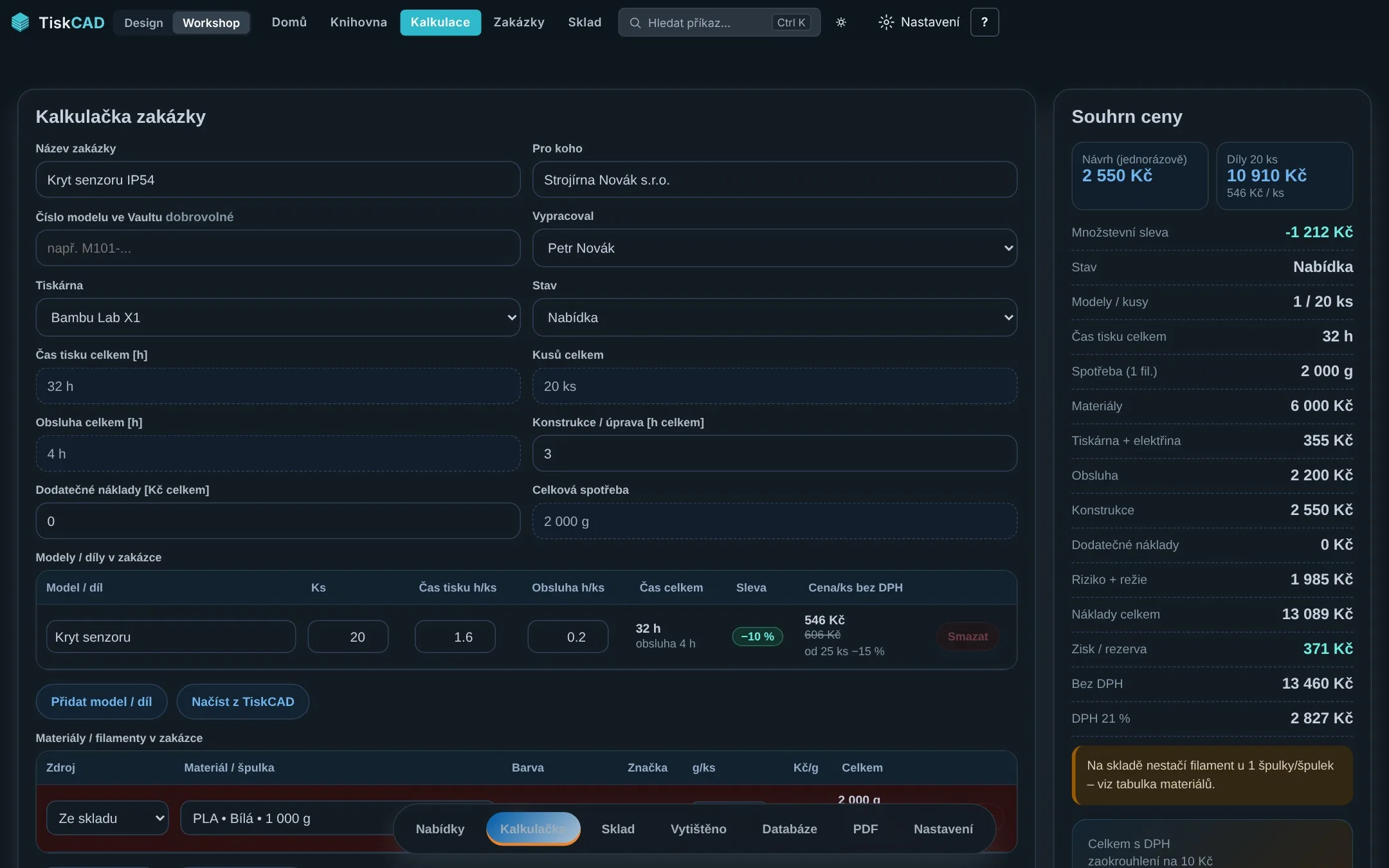Click the Obsluha h/ks field 0.2
Image resolution: width=1389 pixels, height=868 pixels.
(x=568, y=637)
